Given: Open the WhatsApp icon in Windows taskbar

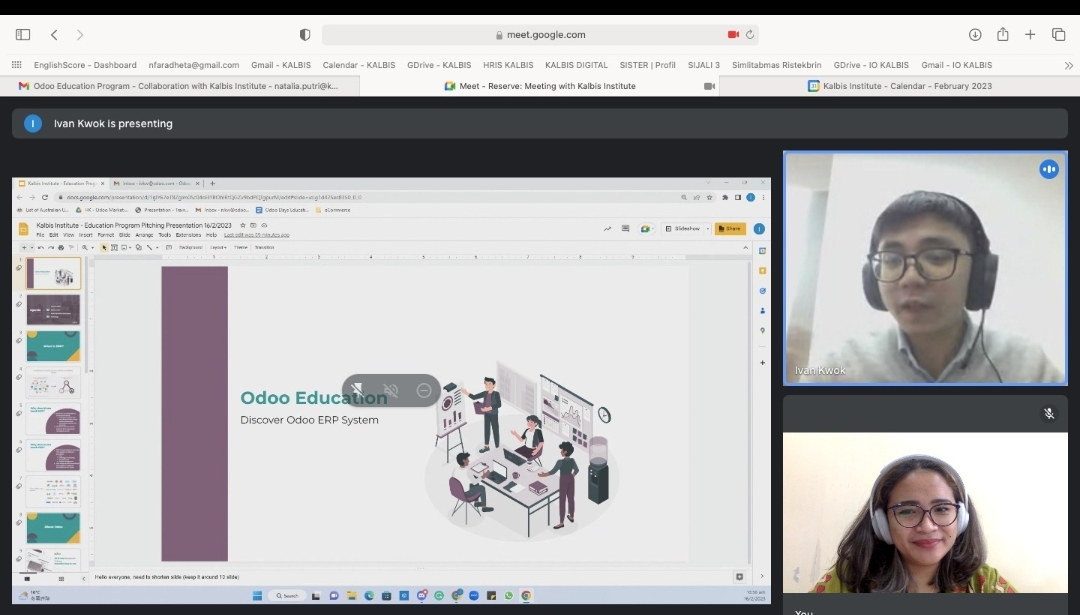Looking at the screenshot, I should 508,596.
